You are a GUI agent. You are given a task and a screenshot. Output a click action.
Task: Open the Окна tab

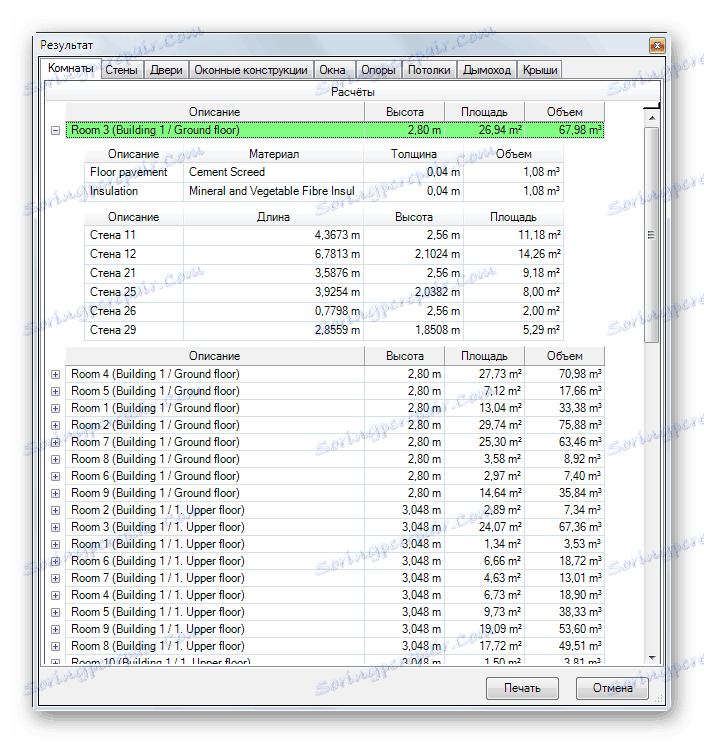[x=332, y=70]
